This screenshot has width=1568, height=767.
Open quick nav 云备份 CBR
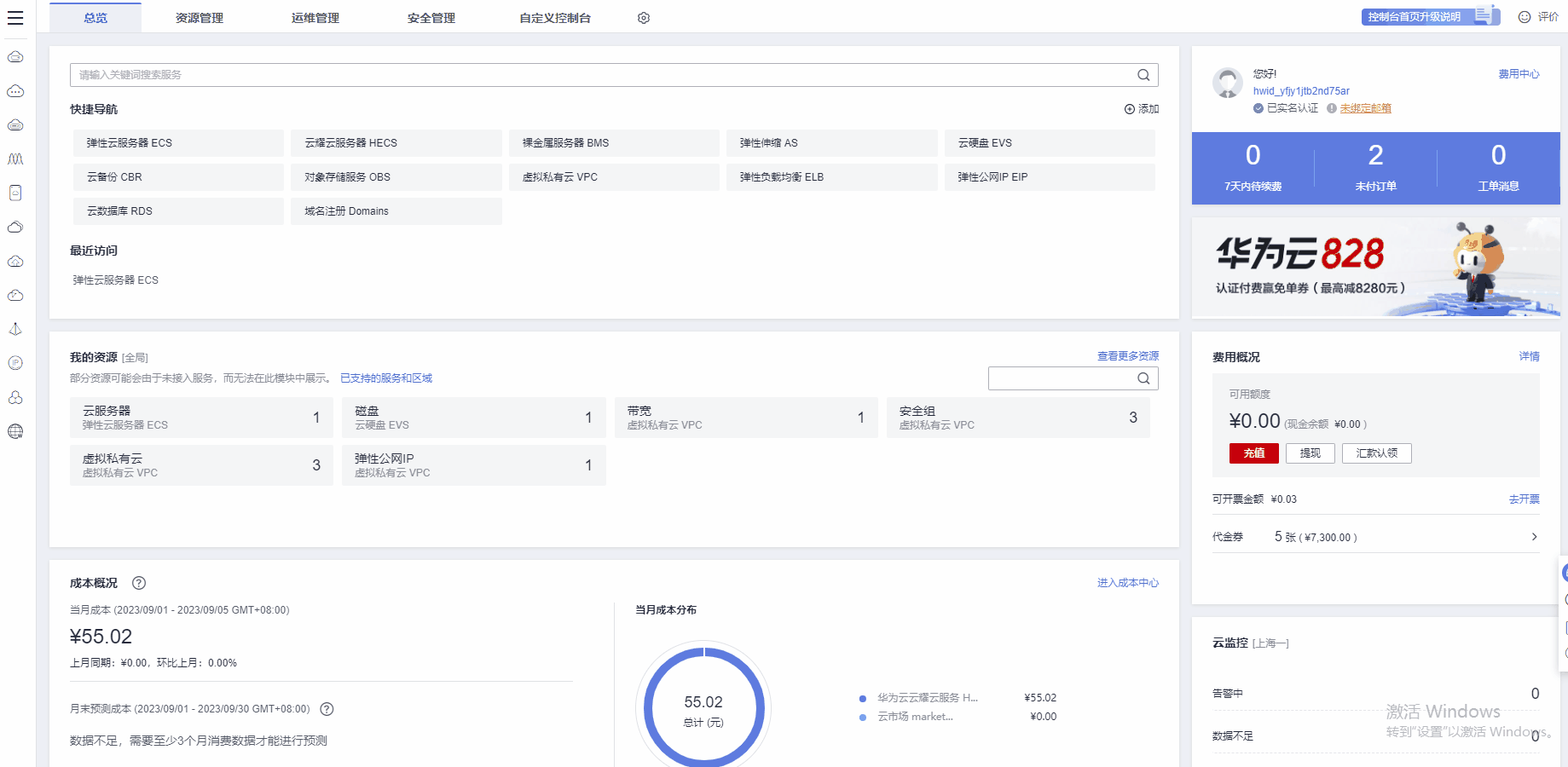[x=178, y=177]
